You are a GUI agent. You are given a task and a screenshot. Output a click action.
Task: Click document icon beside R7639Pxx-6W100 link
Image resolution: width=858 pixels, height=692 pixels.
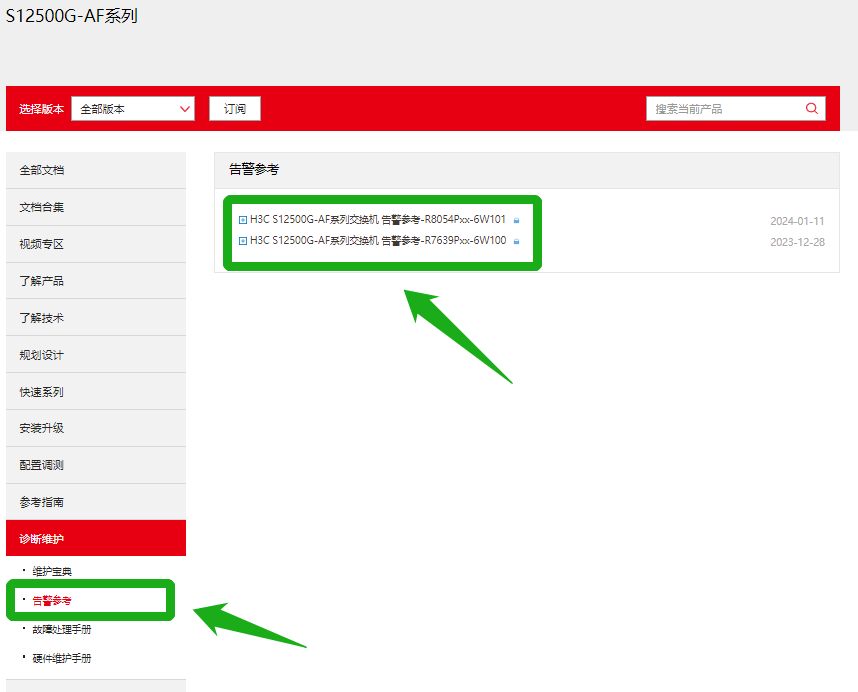[x=243, y=241]
